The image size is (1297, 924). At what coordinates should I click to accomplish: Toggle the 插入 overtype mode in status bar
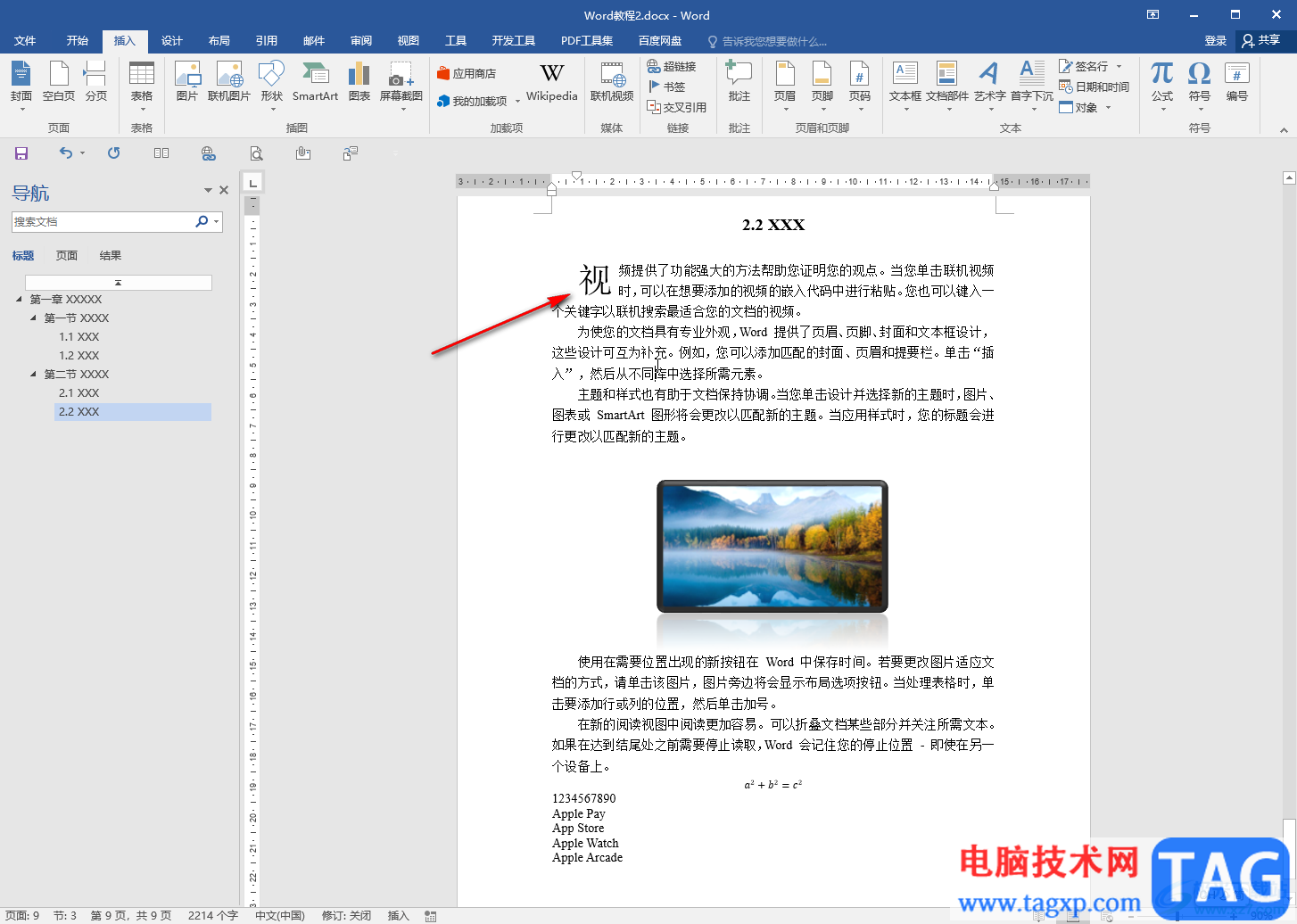(x=398, y=915)
